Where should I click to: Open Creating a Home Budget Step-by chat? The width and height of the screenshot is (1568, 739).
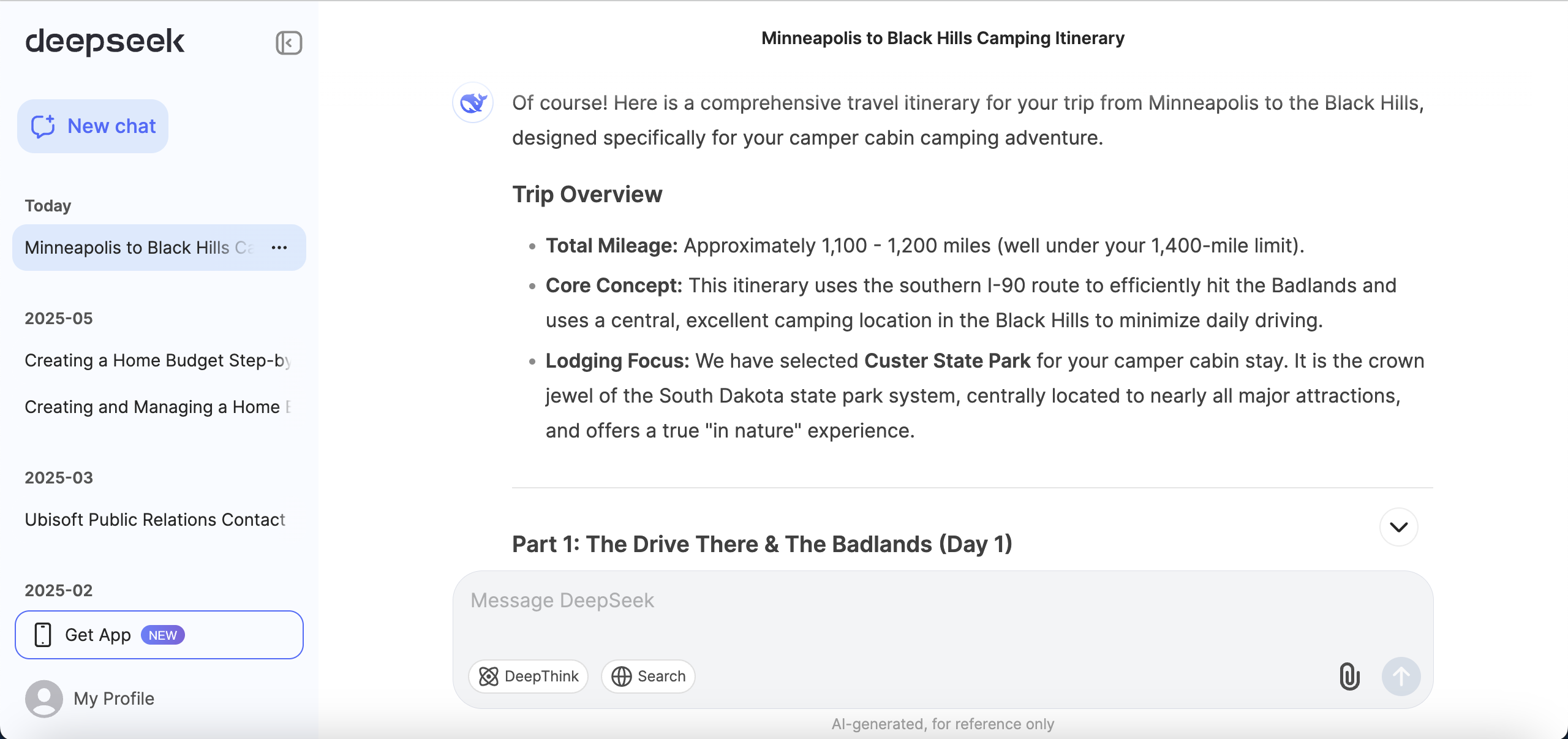pyautogui.click(x=157, y=360)
